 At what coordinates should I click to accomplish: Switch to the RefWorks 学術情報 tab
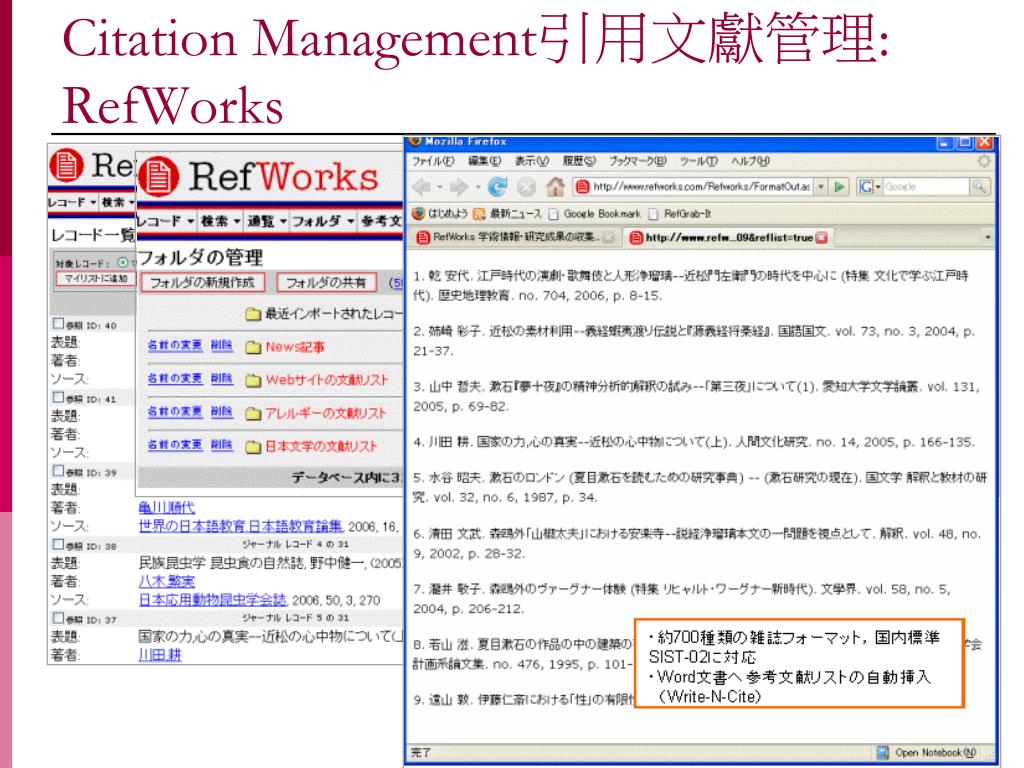(515, 238)
